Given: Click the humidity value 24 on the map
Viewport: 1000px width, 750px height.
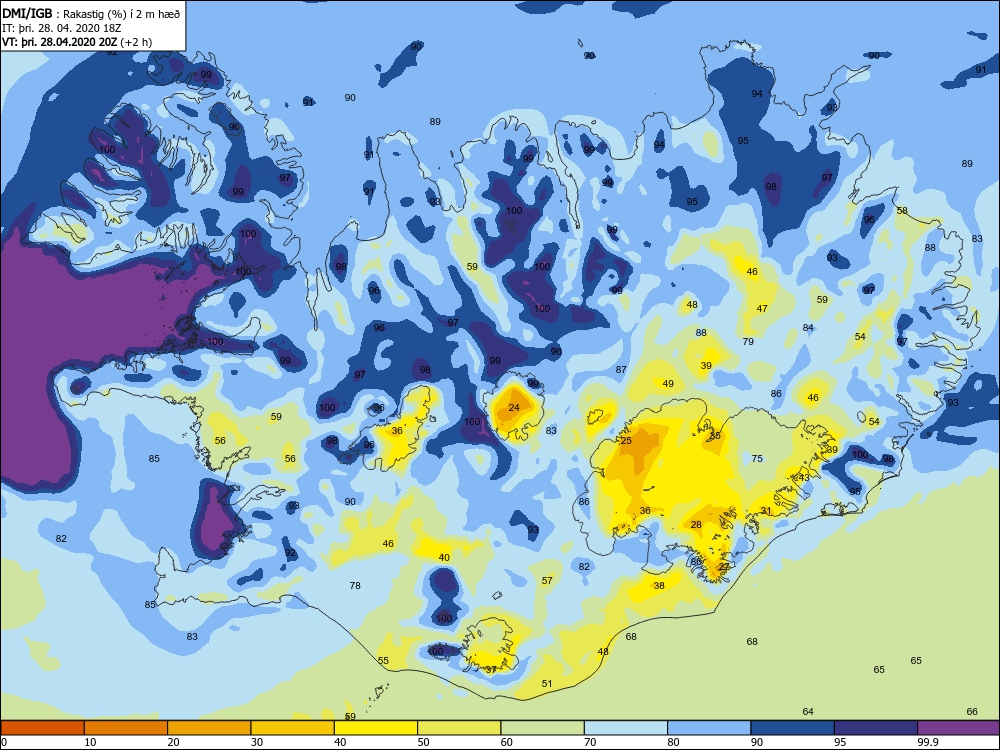Looking at the screenshot, I should pyautogui.click(x=514, y=408).
